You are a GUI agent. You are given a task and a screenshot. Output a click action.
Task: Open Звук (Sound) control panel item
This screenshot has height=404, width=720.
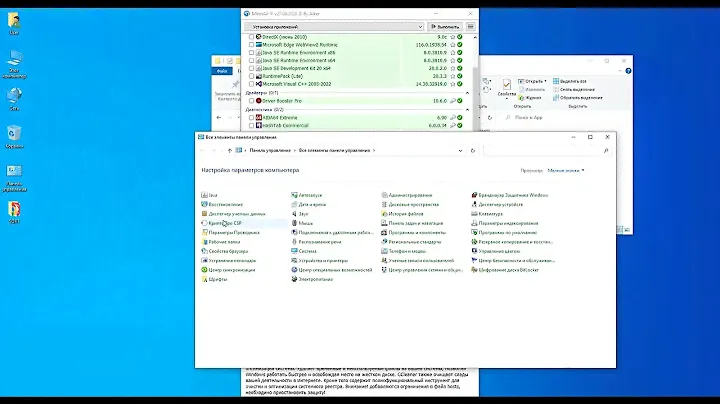pyautogui.click(x=303, y=213)
